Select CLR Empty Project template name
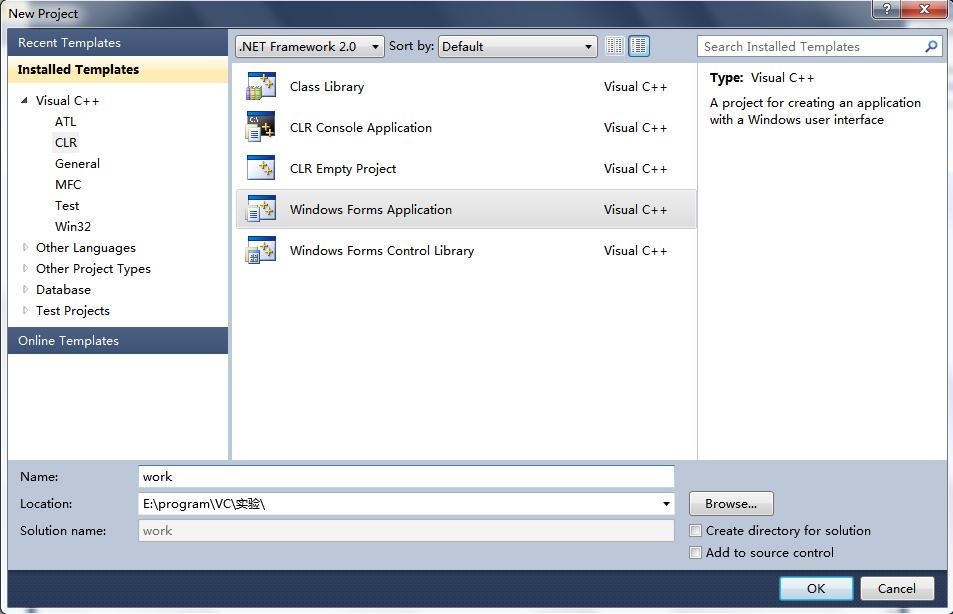The width and height of the screenshot is (953, 614). coord(343,168)
